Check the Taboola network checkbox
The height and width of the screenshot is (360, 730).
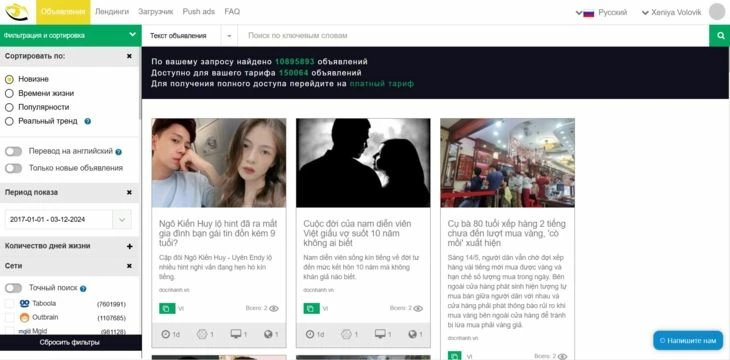pyautogui.click(x=9, y=304)
